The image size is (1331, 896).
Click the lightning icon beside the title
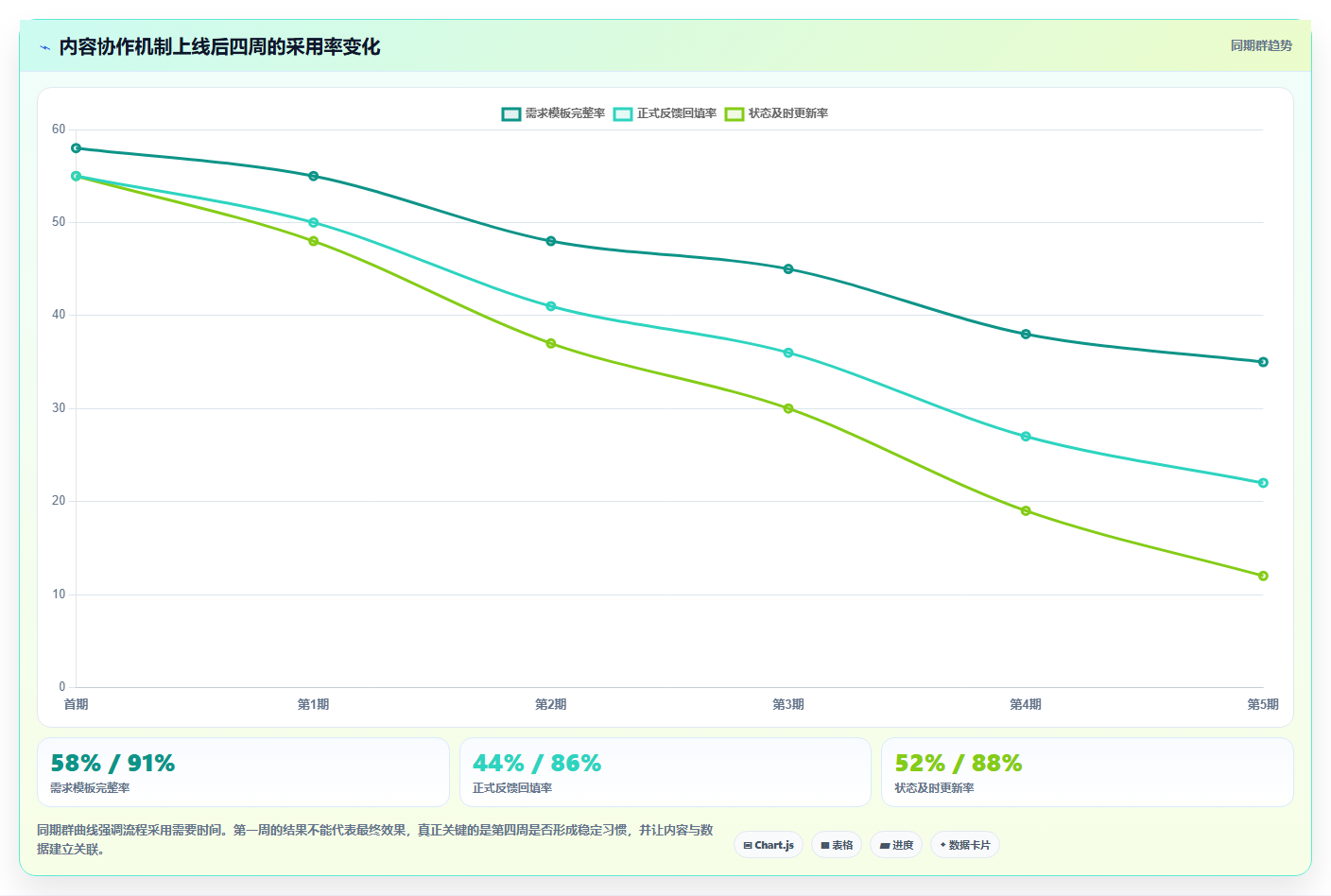[44, 47]
